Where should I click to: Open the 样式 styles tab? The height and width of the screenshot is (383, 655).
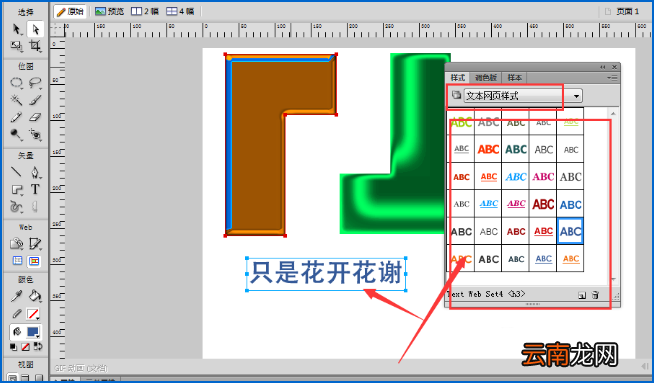coord(458,78)
